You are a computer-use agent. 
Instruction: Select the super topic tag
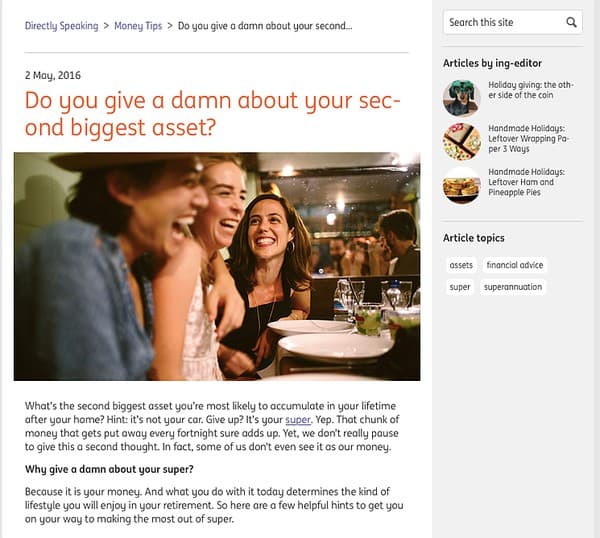click(460, 287)
